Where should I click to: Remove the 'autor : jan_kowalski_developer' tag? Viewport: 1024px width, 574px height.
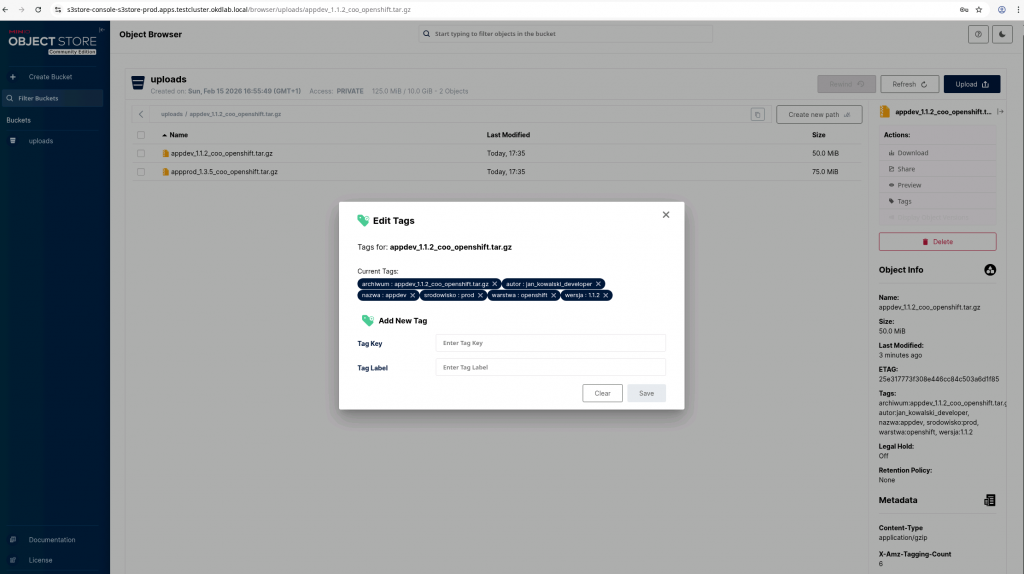pyautogui.click(x=598, y=284)
